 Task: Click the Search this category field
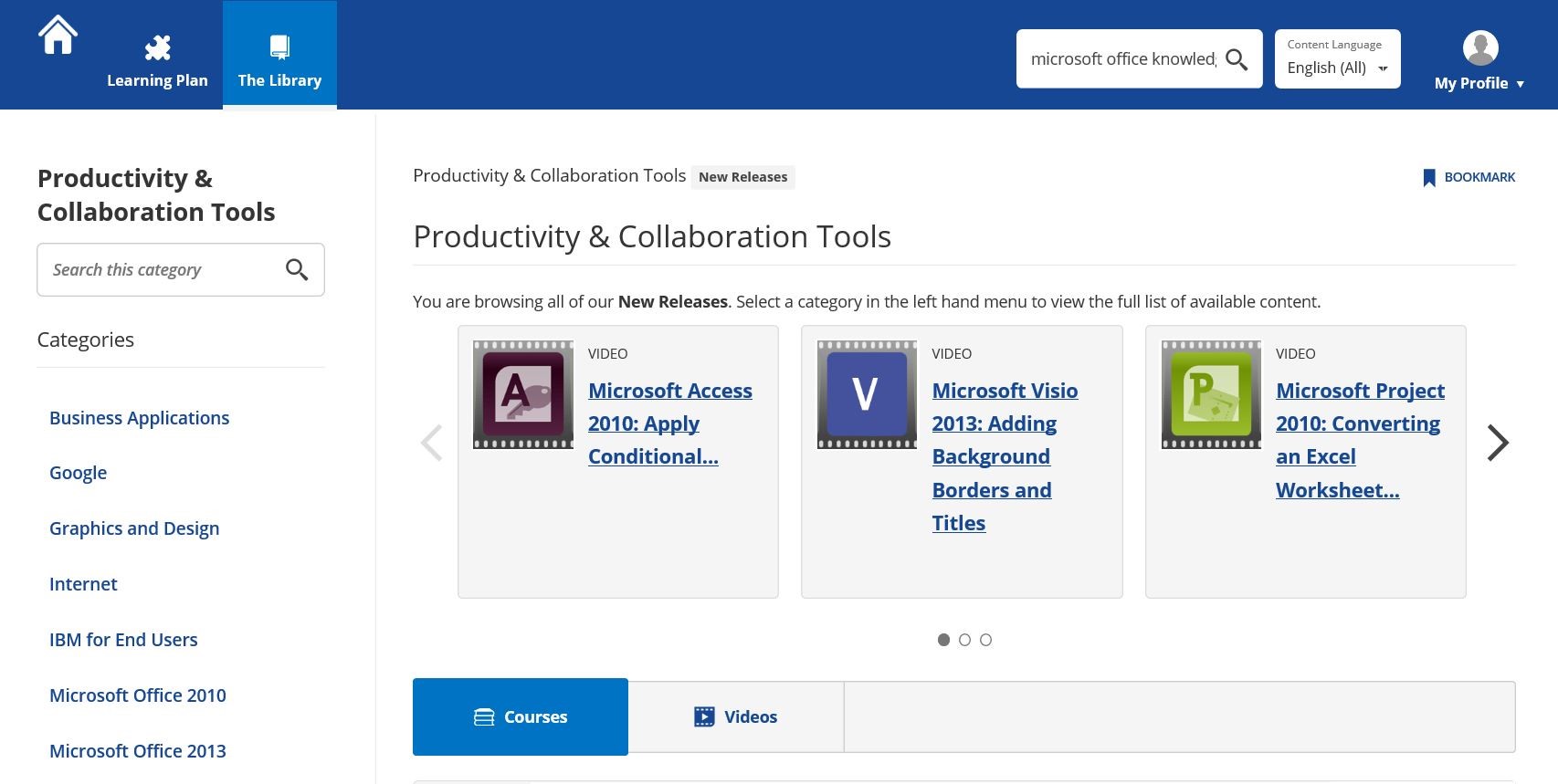[181, 269]
